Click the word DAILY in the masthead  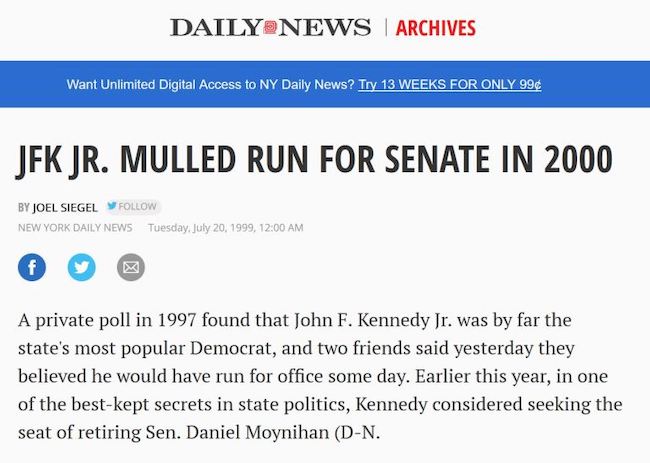pyautogui.click(x=216, y=27)
